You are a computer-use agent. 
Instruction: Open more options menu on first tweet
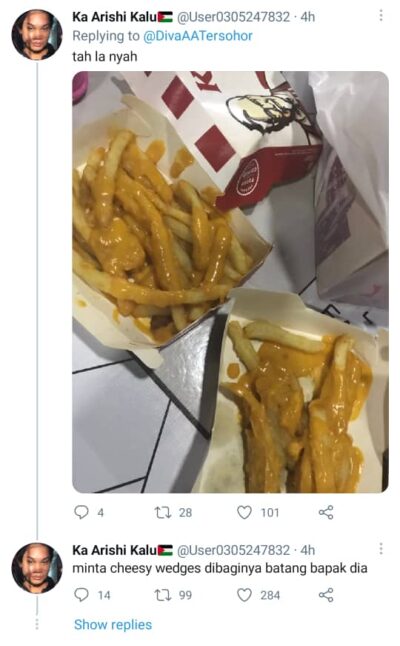381,15
